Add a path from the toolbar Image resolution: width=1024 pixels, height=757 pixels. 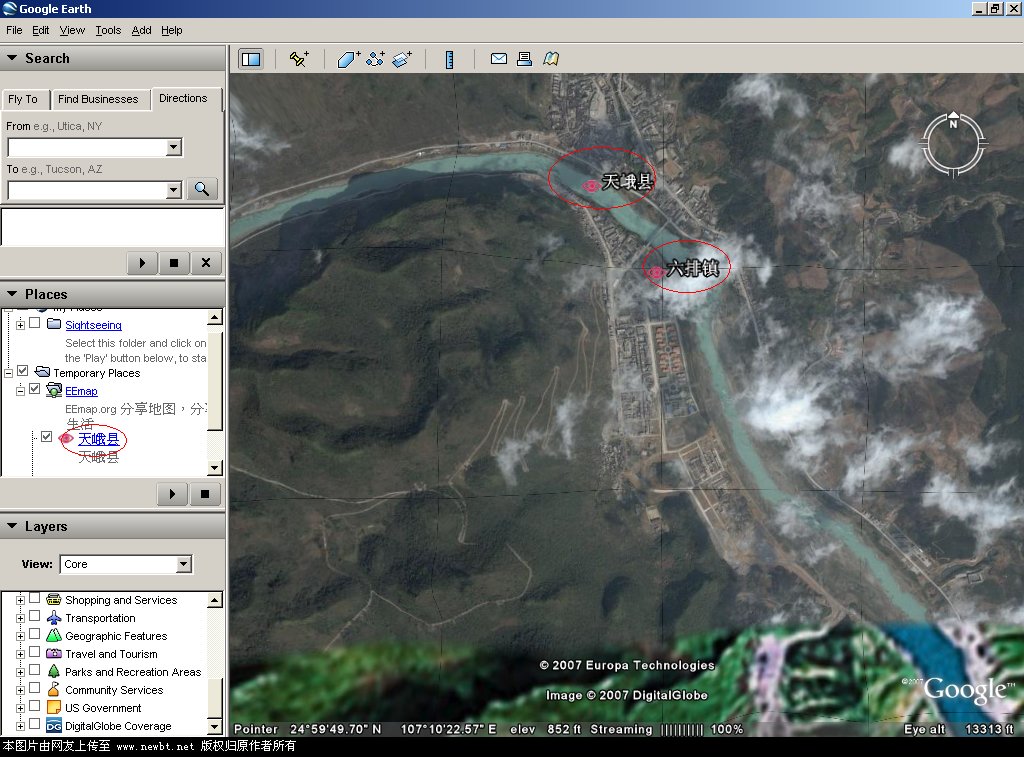pyautogui.click(x=376, y=59)
